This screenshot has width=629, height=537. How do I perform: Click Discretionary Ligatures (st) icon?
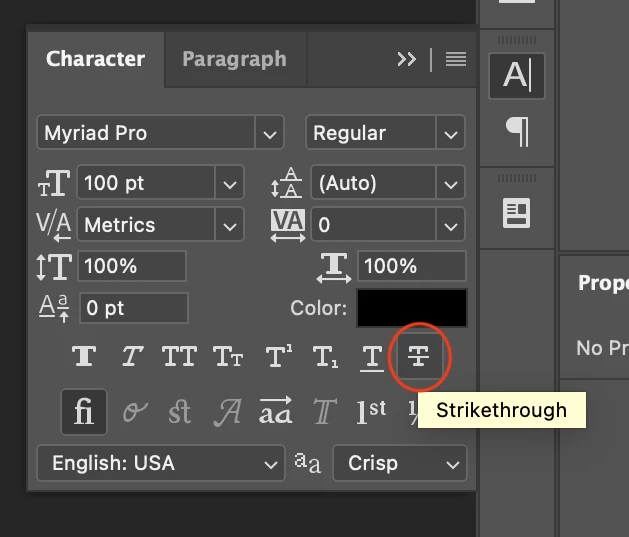coord(179,412)
